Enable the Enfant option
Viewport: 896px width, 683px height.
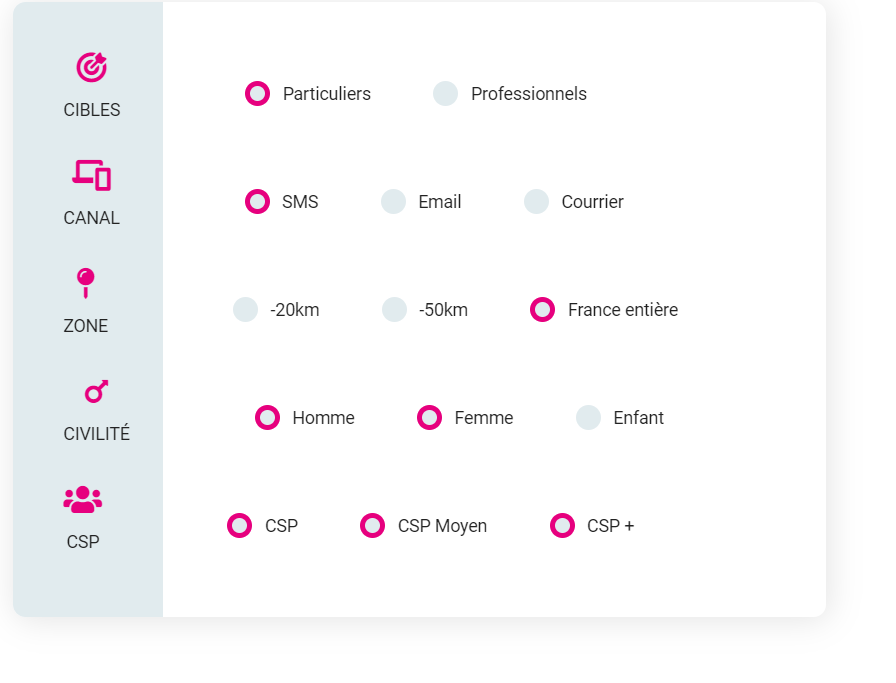[x=589, y=418]
